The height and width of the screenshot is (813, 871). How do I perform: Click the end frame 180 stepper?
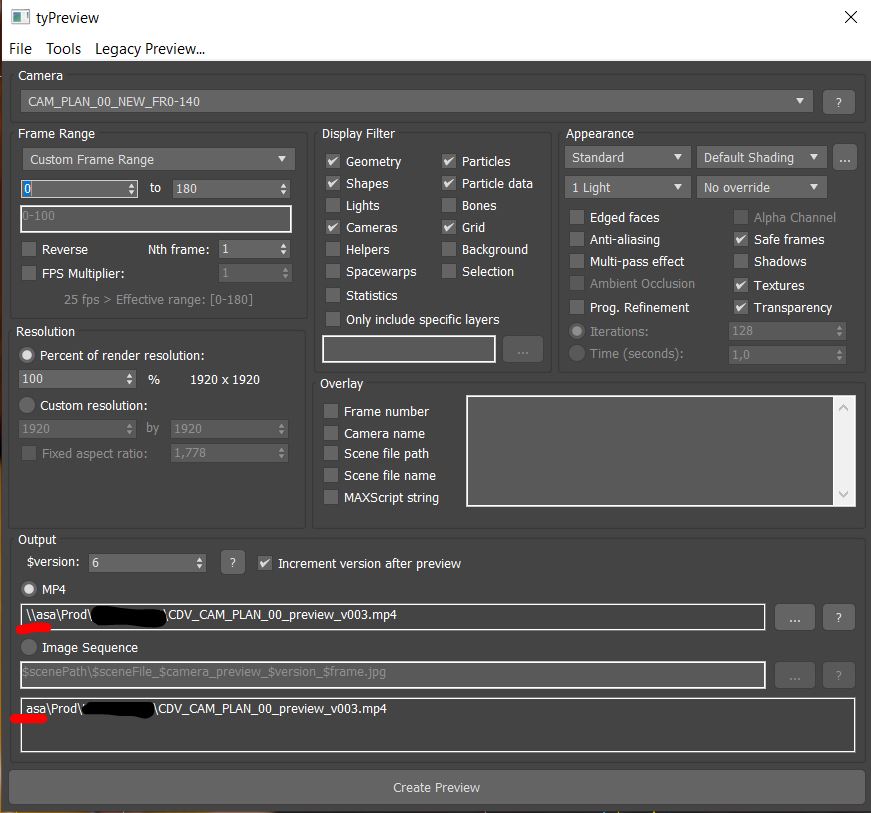231,189
